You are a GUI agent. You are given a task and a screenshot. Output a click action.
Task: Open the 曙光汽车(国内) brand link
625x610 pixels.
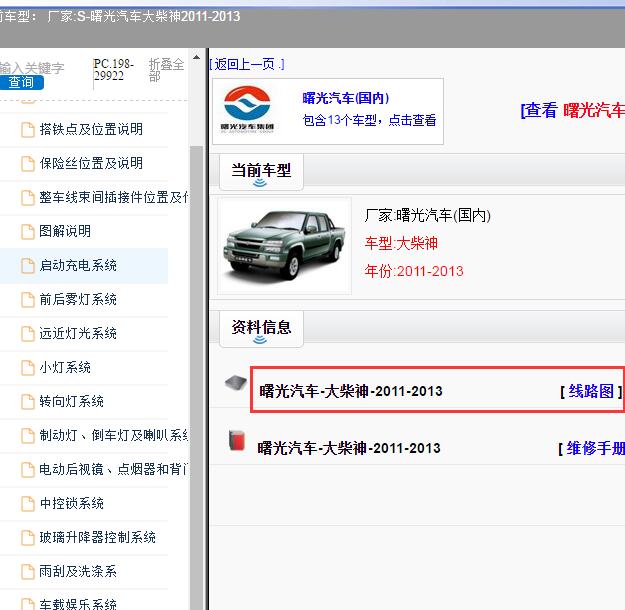point(346,98)
